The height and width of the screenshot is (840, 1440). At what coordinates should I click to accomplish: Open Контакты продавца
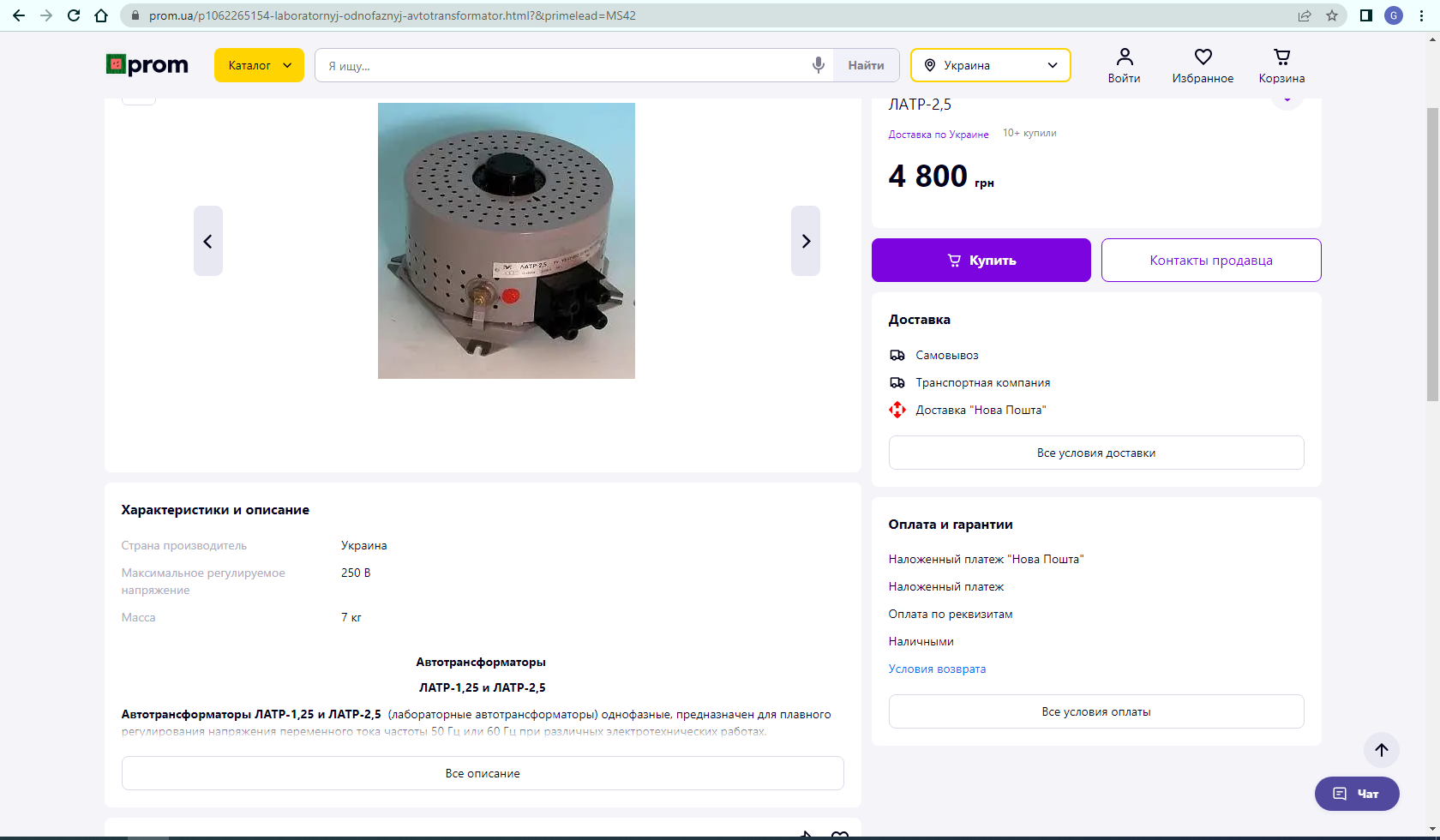(1211, 260)
